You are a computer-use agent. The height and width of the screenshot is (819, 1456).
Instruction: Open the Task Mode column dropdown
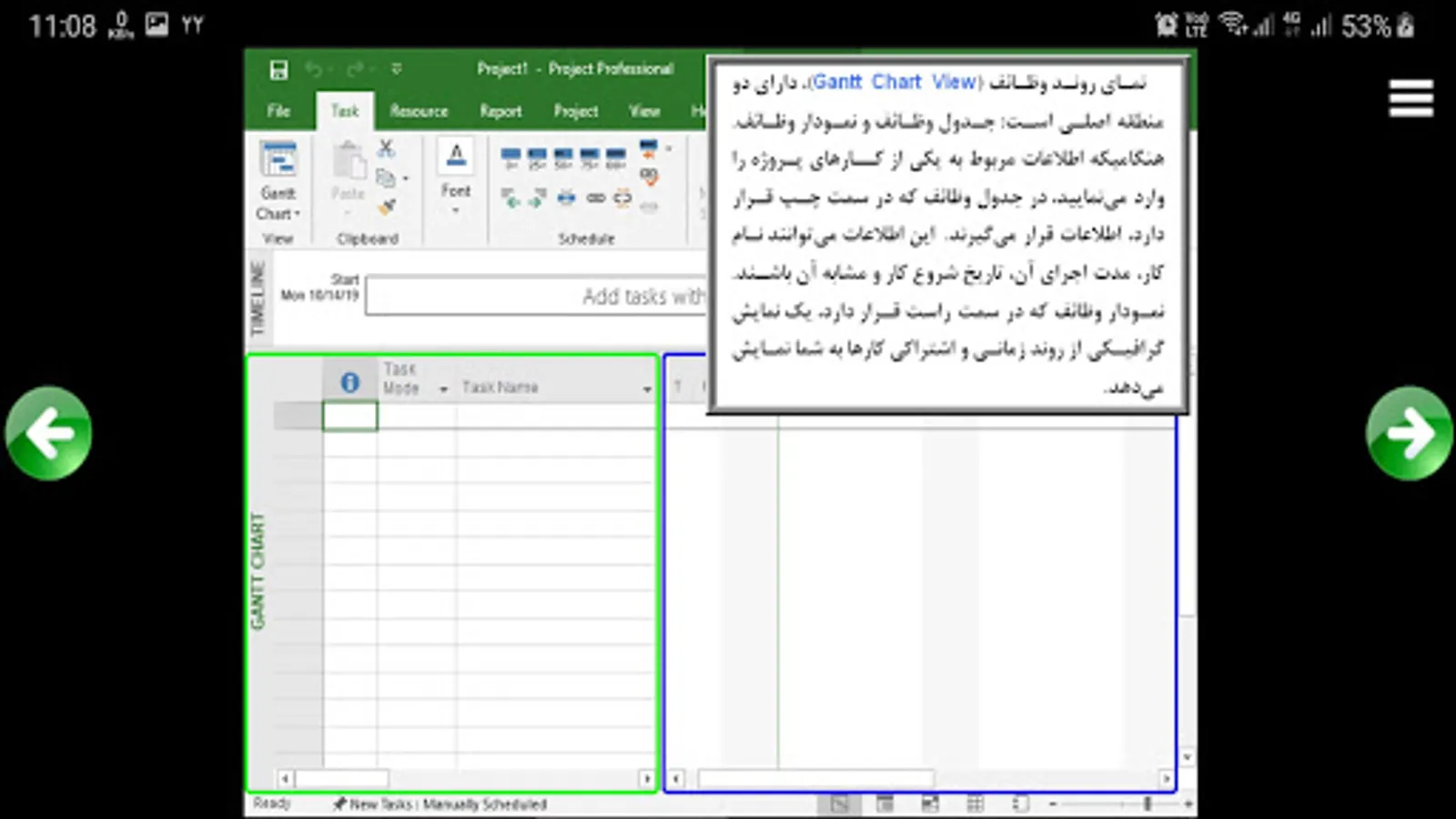(x=443, y=389)
